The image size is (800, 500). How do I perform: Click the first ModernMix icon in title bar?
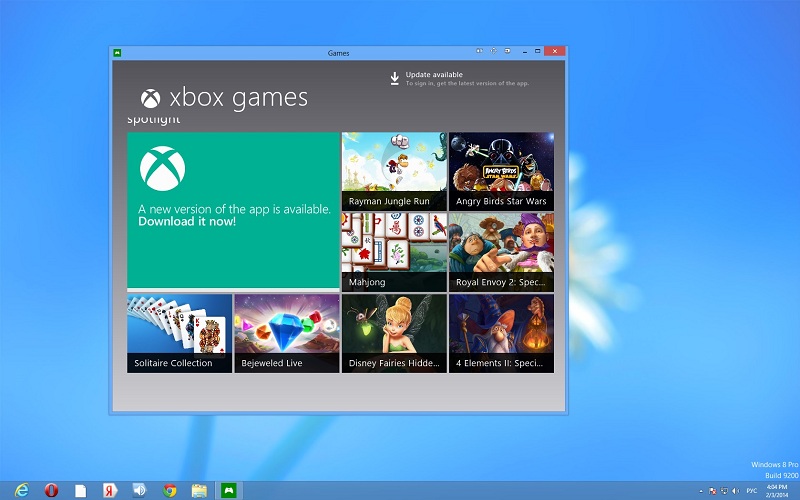[479, 51]
